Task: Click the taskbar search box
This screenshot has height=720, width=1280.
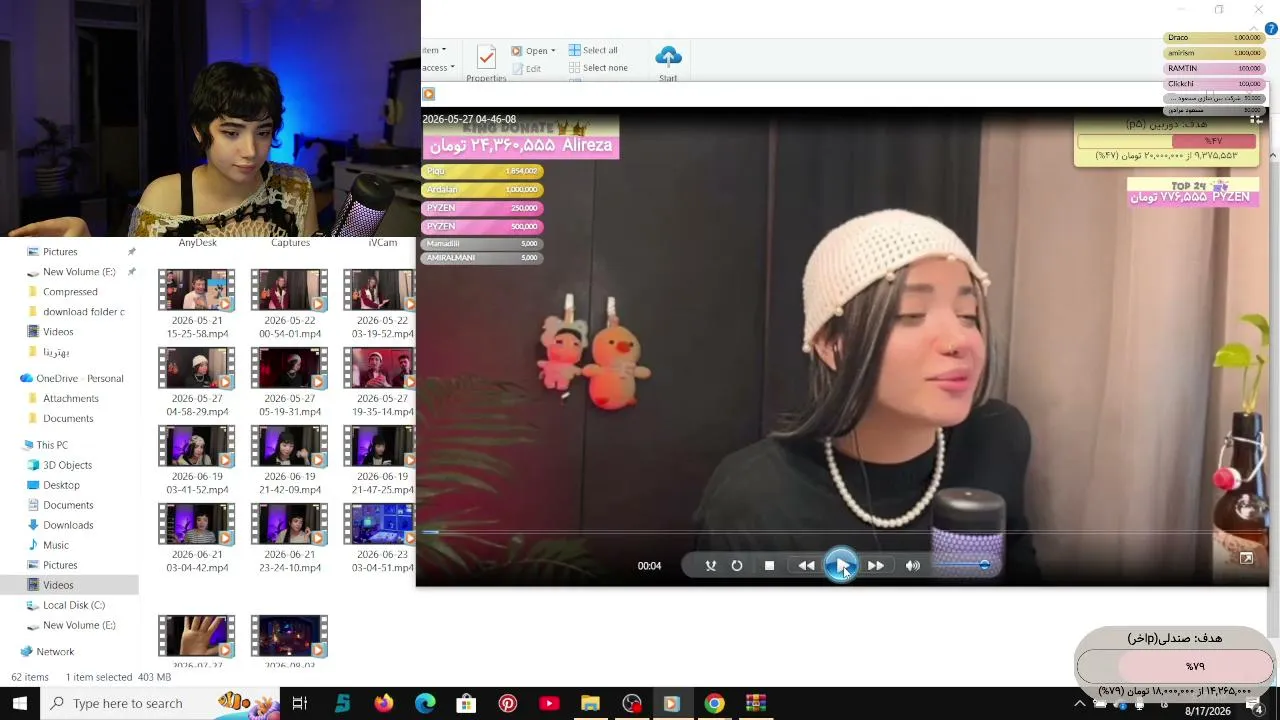Action: pos(160,703)
